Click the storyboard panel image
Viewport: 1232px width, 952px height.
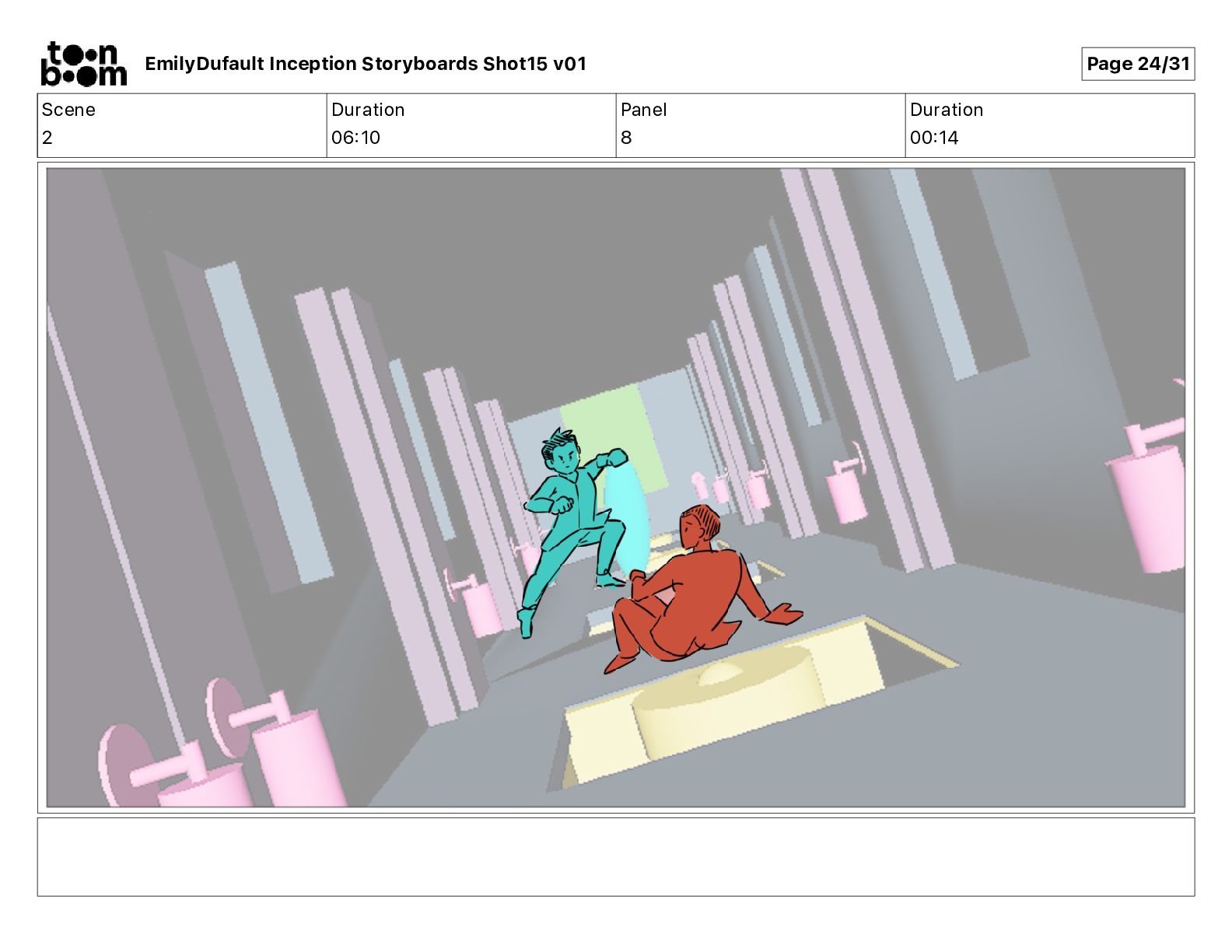point(616,488)
